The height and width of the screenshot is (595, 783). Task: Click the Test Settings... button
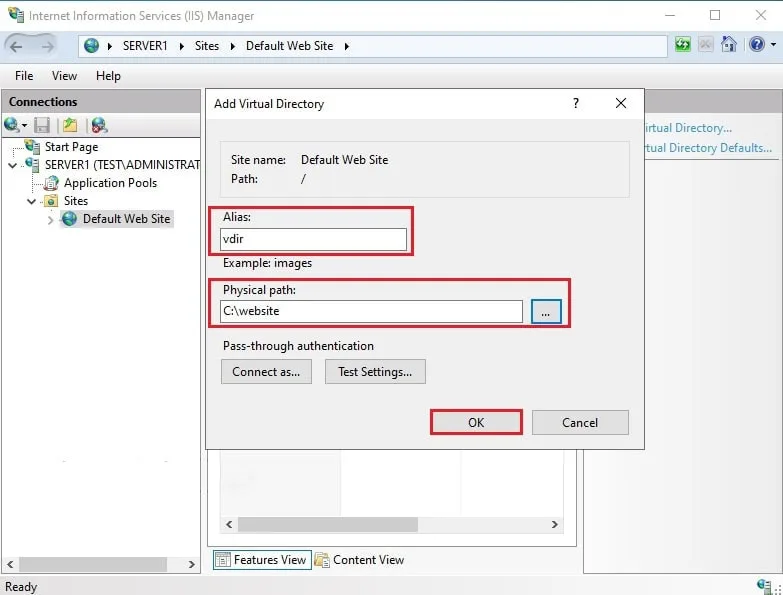pyautogui.click(x=375, y=371)
